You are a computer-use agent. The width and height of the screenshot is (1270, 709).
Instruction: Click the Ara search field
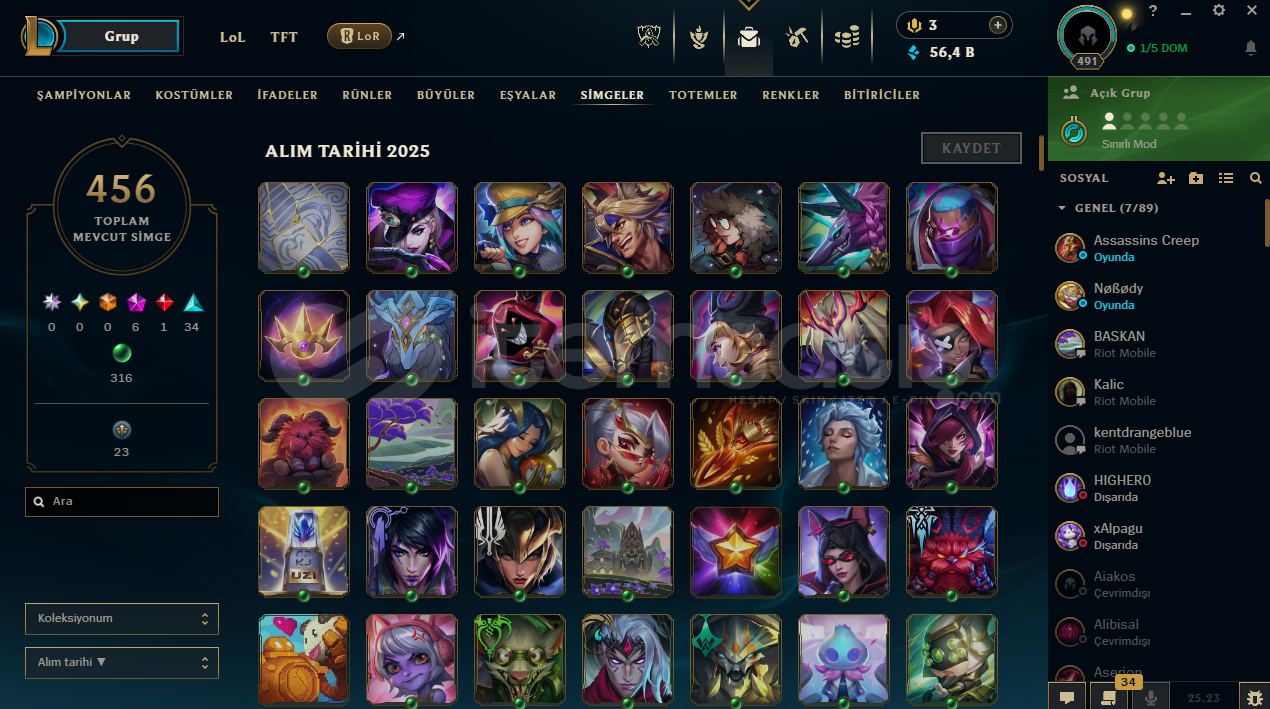(x=122, y=502)
